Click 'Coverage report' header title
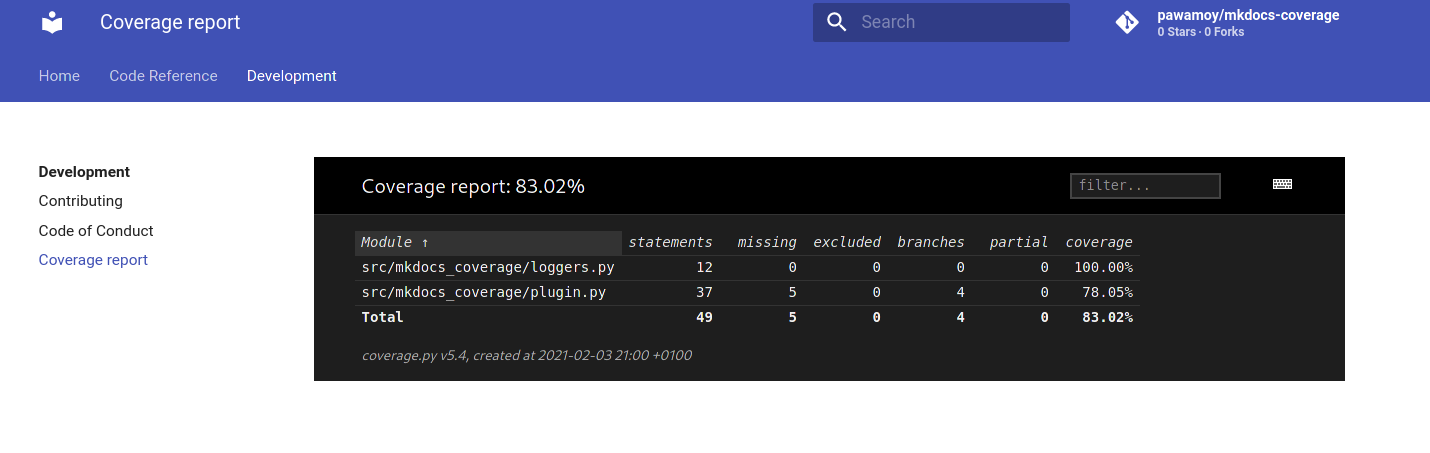The width and height of the screenshot is (1430, 453). [170, 22]
